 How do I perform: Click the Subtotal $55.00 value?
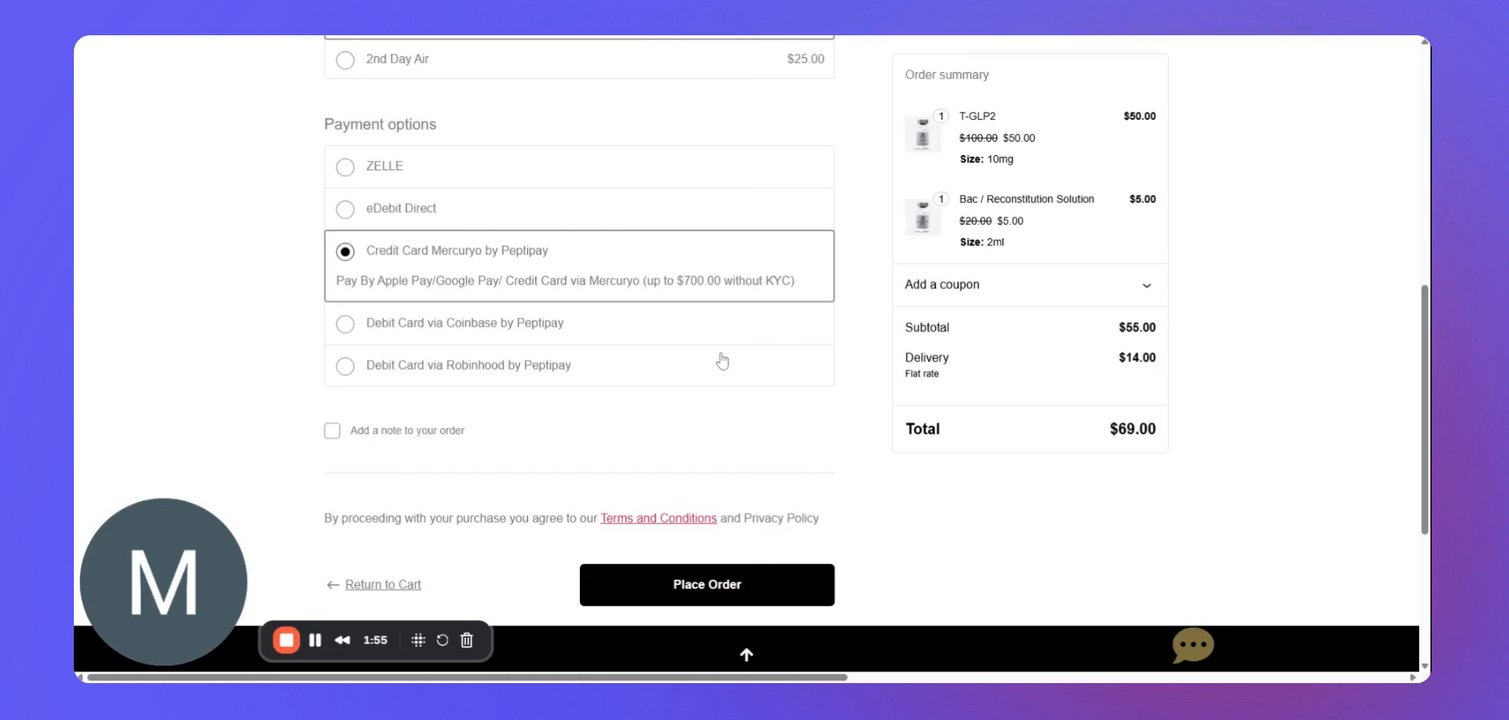[x=1137, y=327]
